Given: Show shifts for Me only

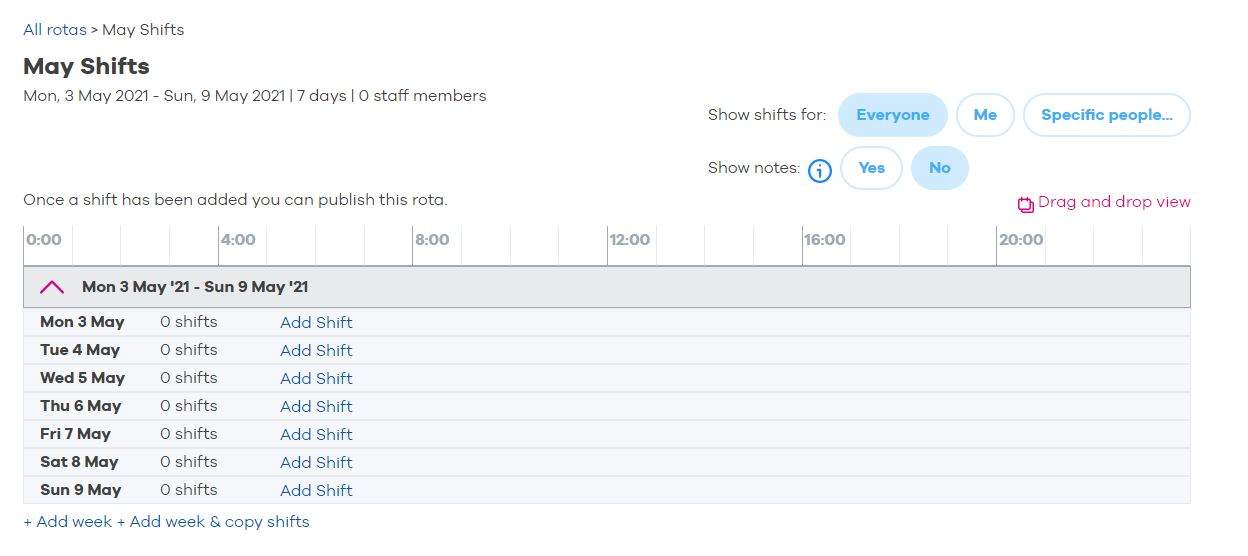Looking at the screenshot, I should (x=985, y=115).
